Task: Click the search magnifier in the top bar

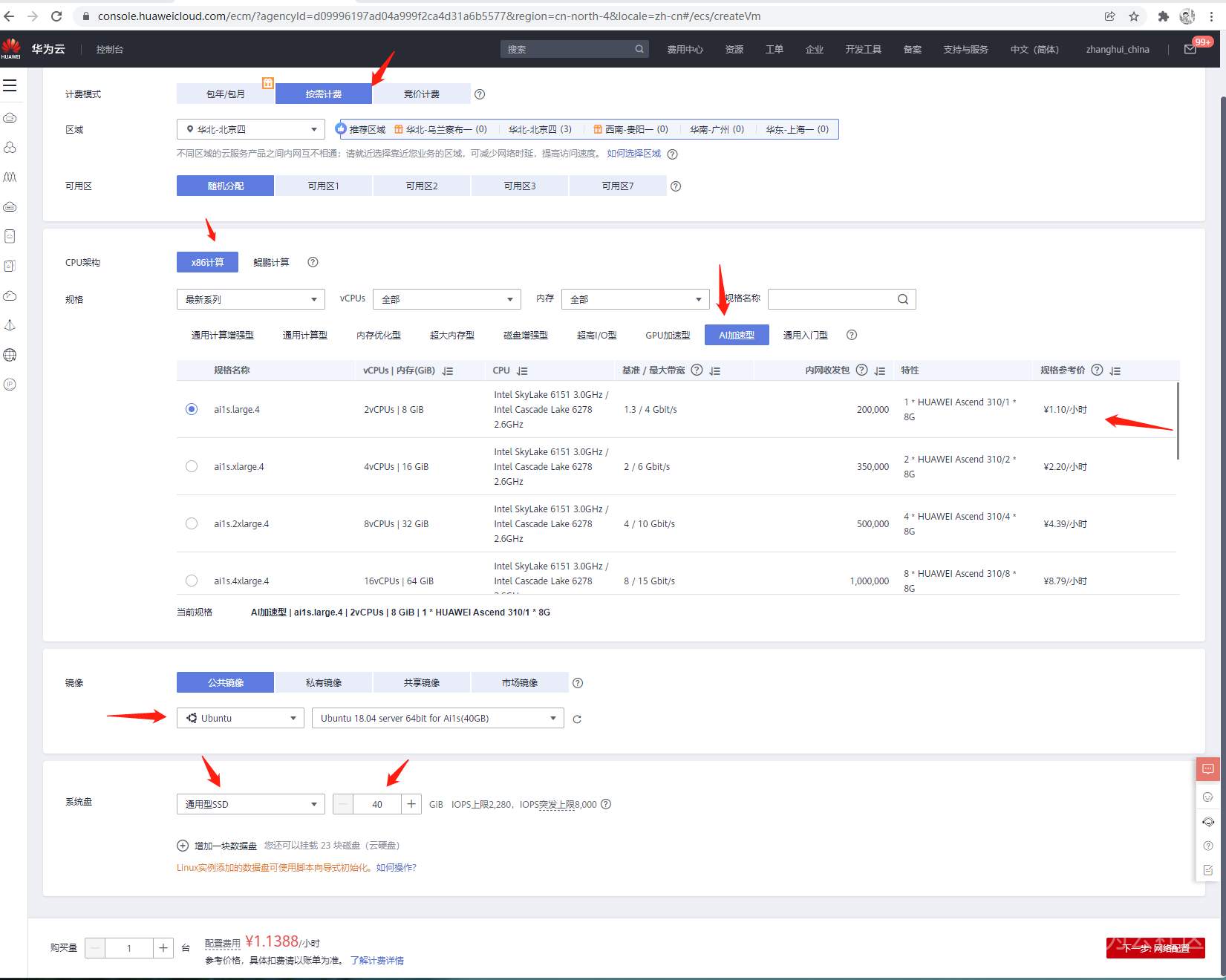Action: (639, 49)
